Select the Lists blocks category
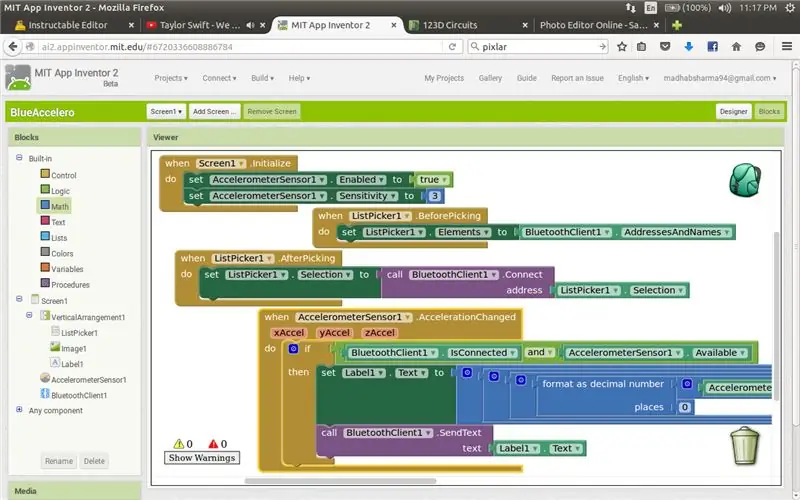The width and height of the screenshot is (800, 500). (54, 238)
